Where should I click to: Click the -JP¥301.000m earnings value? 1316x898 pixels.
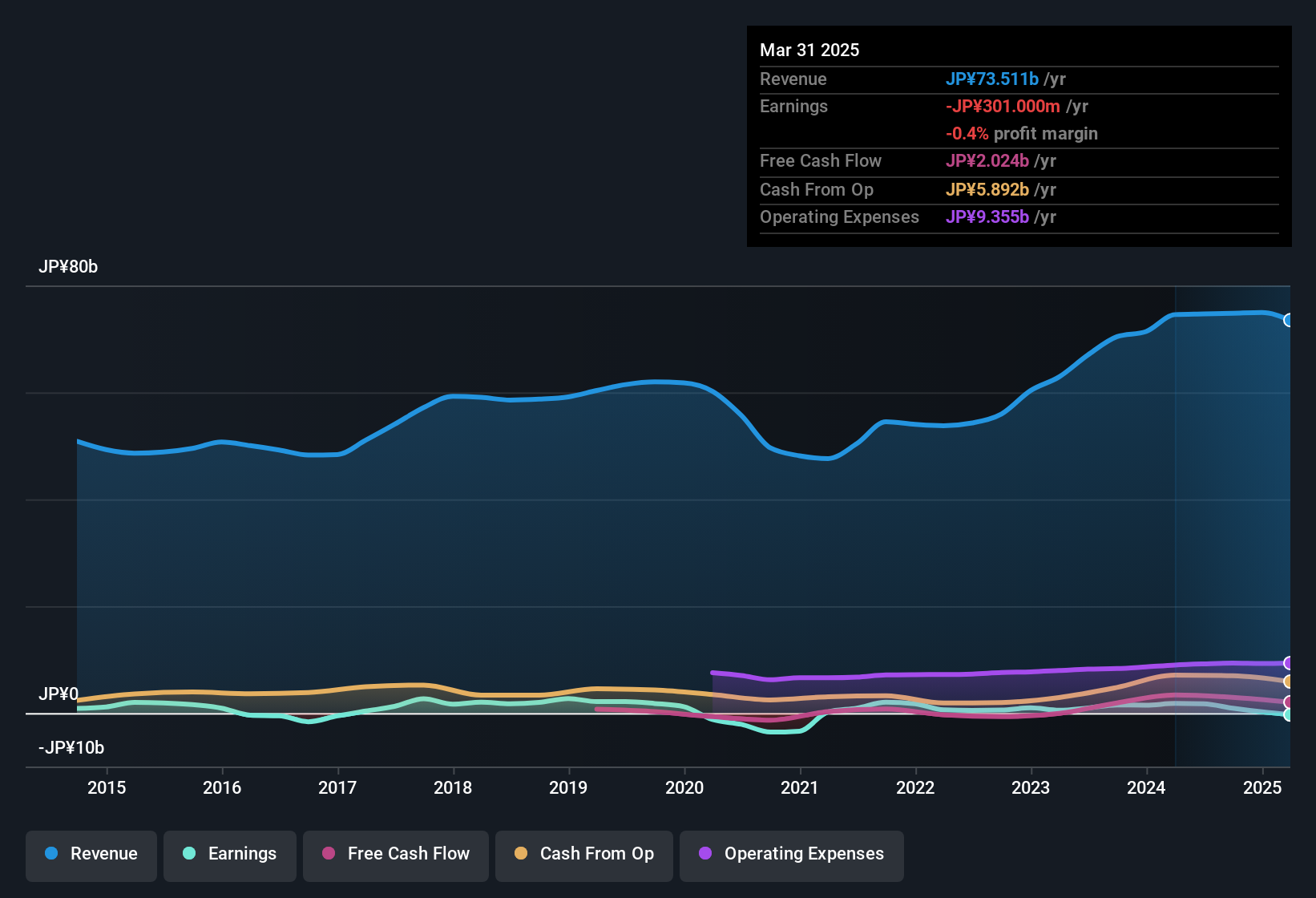click(1003, 106)
